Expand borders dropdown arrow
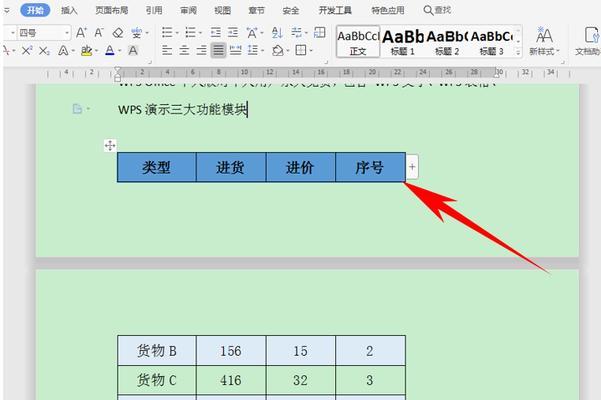The width and height of the screenshot is (601, 400). coord(311,51)
